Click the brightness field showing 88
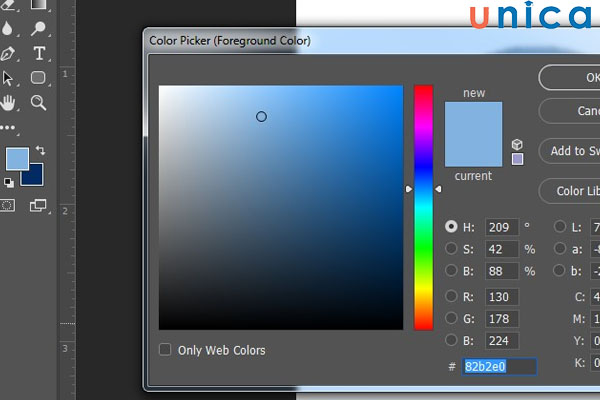 (502, 271)
